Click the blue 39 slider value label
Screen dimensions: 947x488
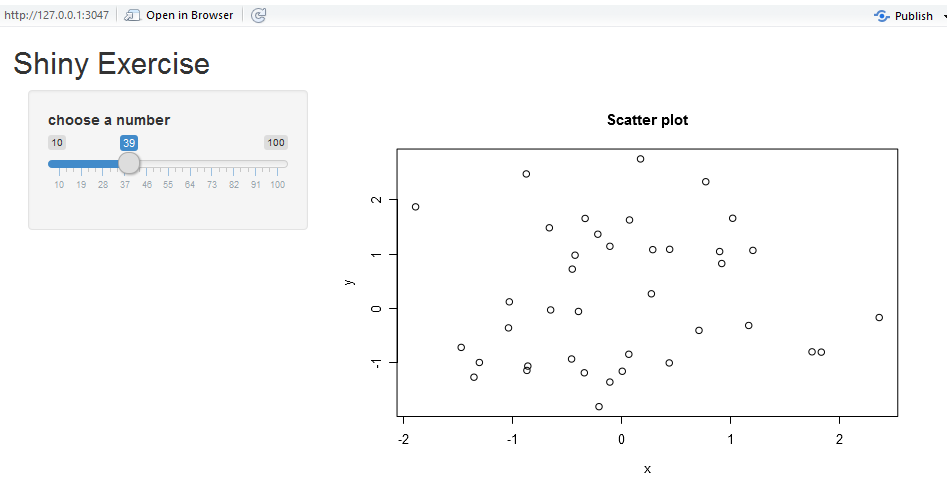129,143
